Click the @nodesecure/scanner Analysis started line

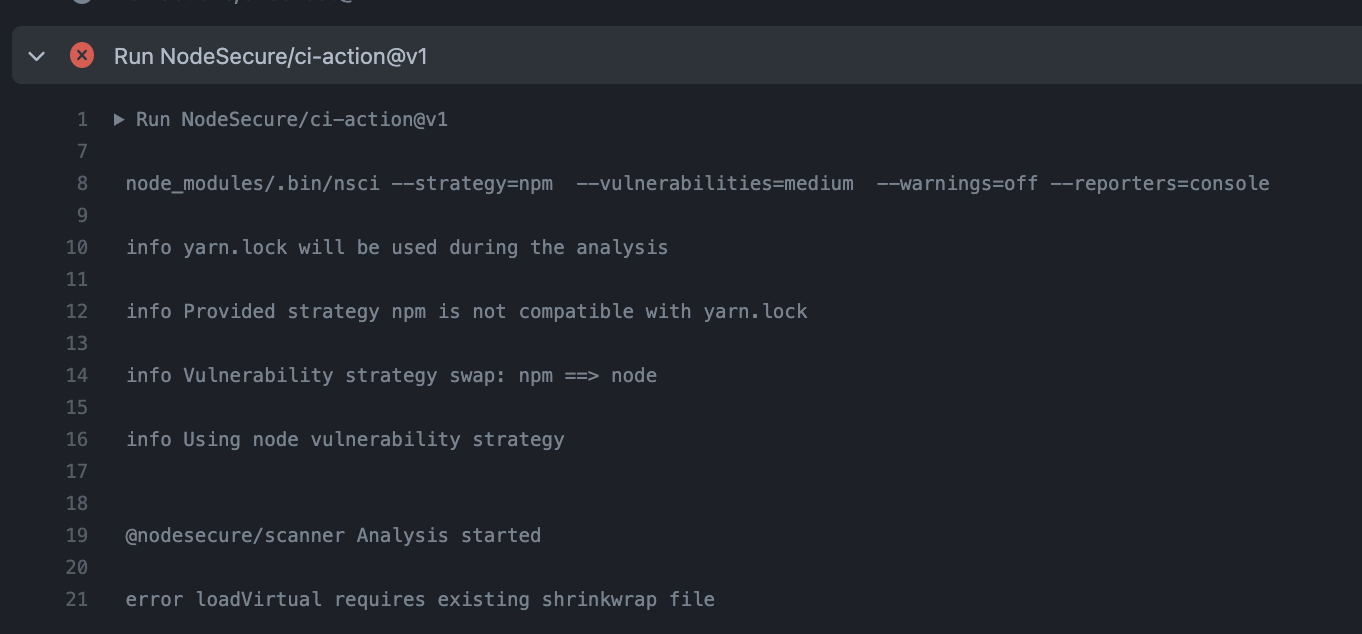tap(333, 535)
